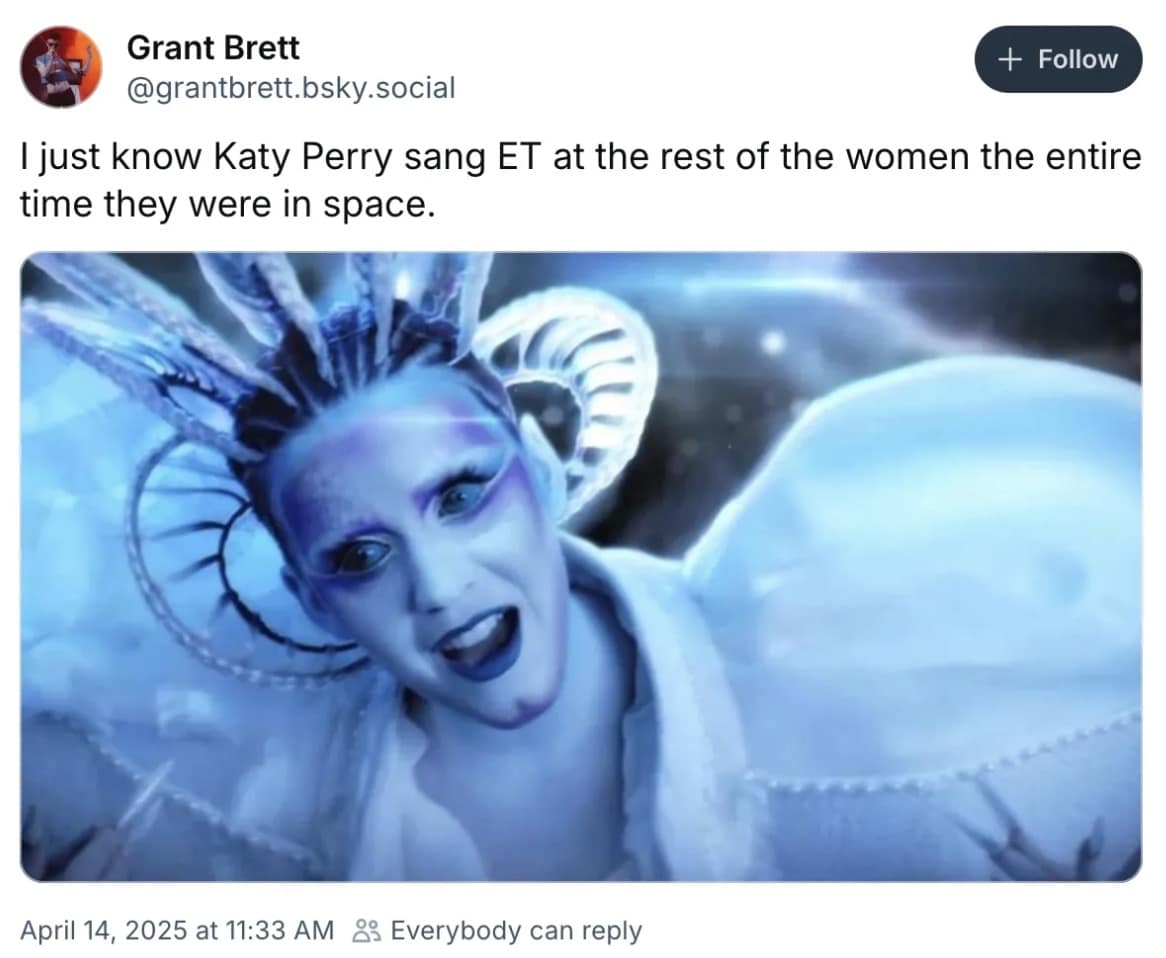Click the display name 'Grant Brett'
The image size is (1166, 958).
click(x=212, y=47)
